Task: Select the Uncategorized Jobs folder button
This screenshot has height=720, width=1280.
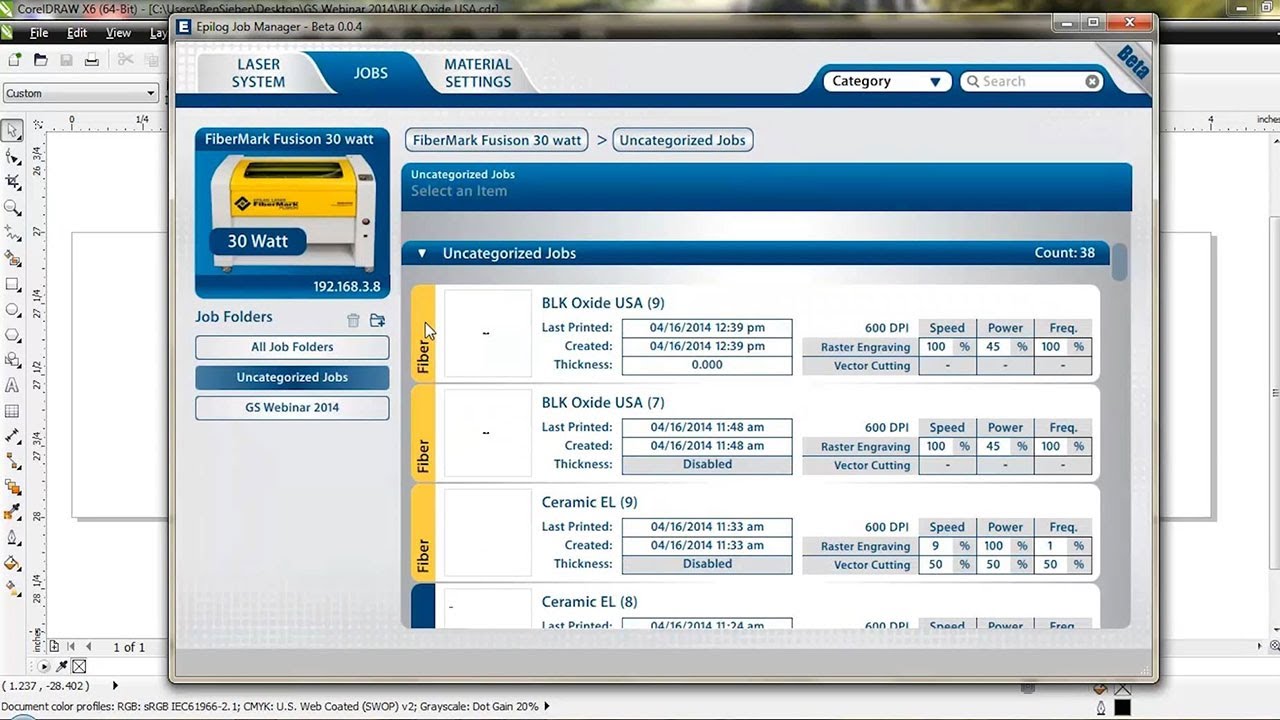Action: click(x=292, y=377)
